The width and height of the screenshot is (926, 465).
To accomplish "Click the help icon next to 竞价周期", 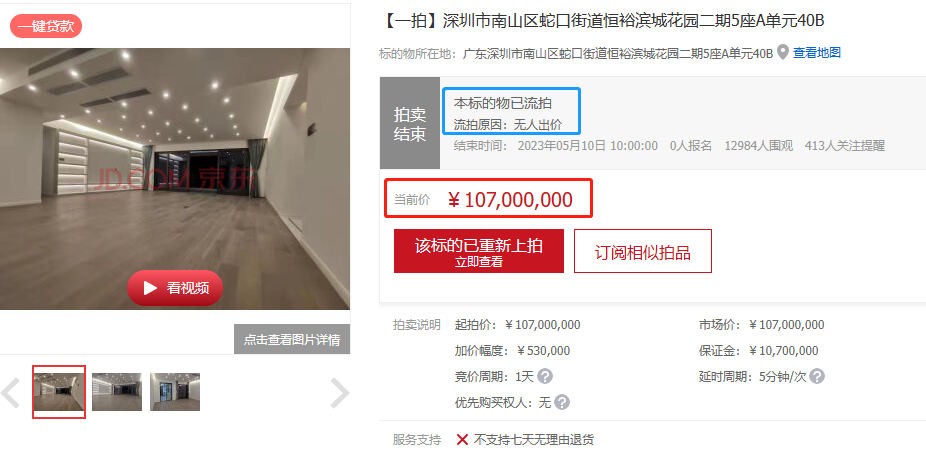I will (545, 376).
